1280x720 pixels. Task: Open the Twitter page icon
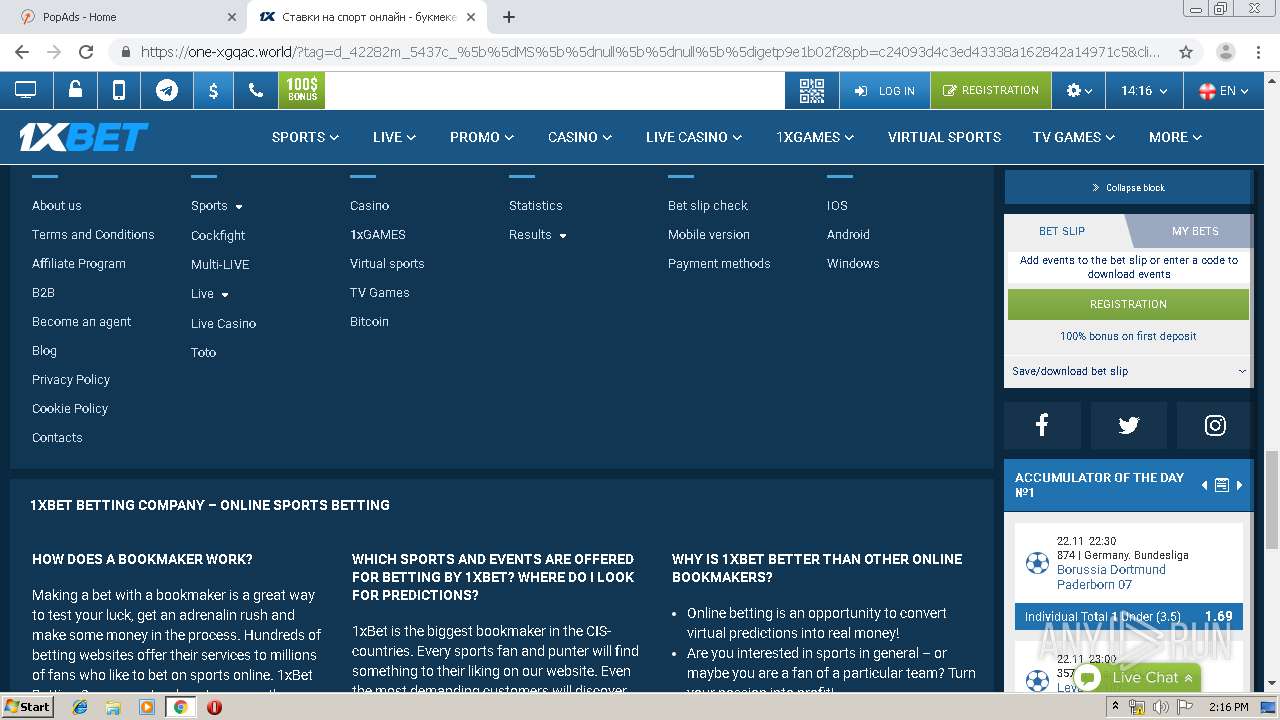point(1129,425)
